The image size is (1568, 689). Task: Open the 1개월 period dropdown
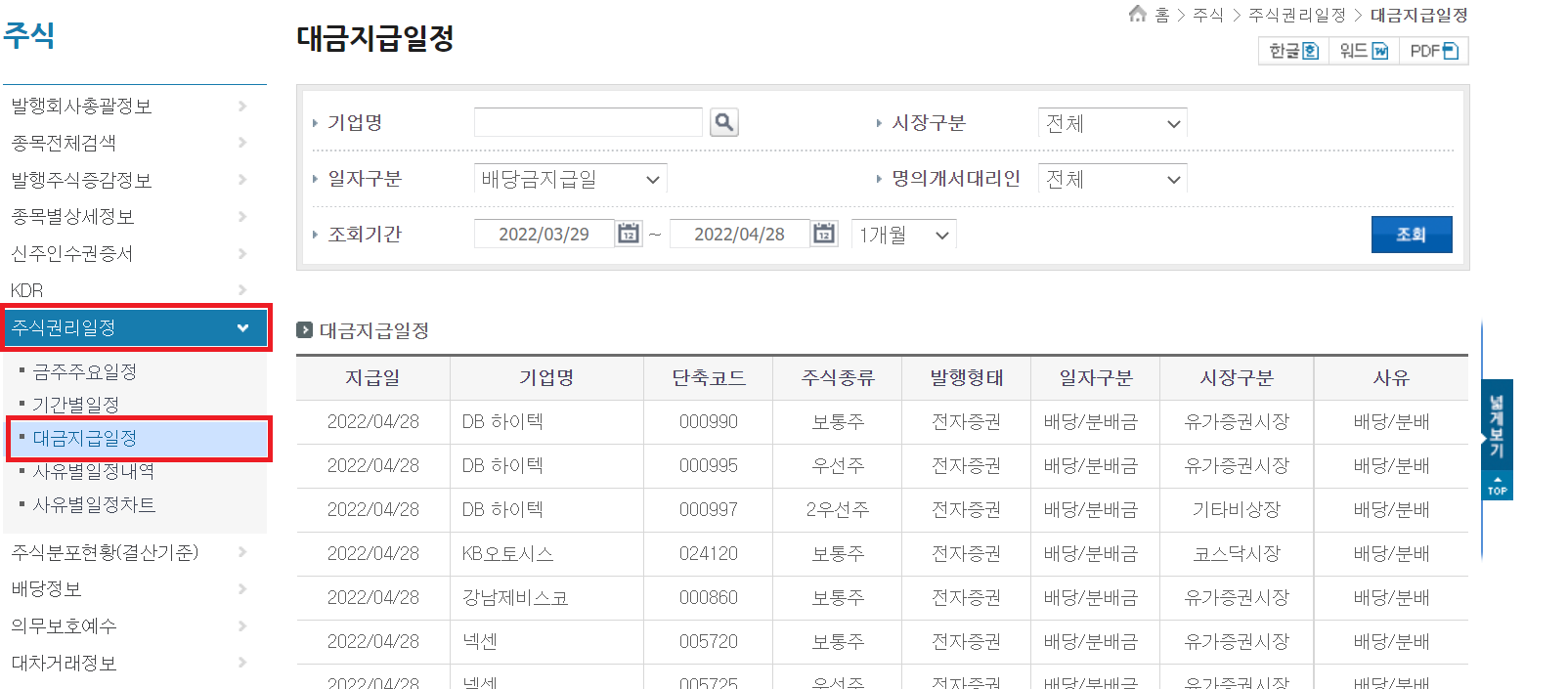click(x=903, y=235)
